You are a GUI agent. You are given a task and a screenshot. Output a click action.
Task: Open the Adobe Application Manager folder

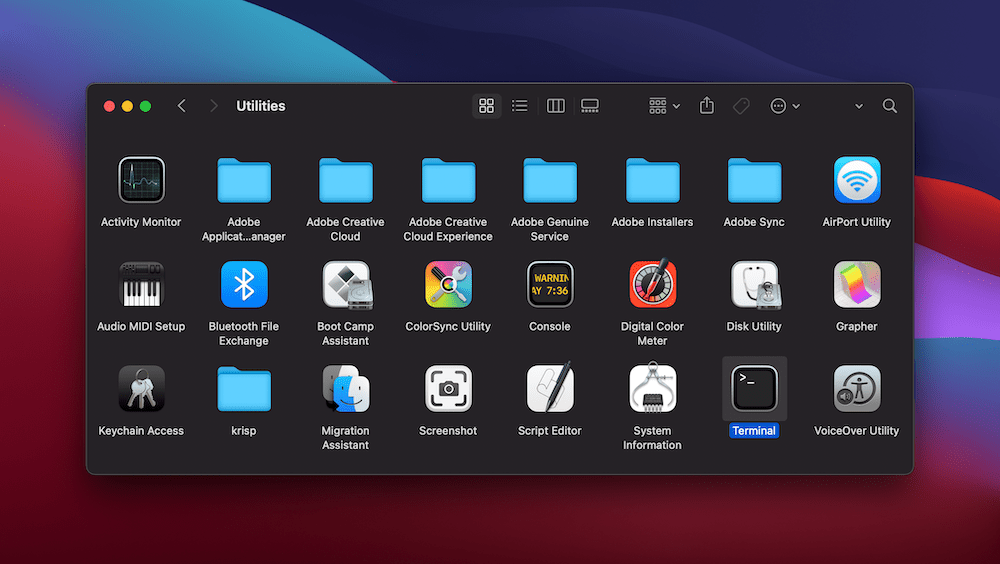tap(244, 181)
